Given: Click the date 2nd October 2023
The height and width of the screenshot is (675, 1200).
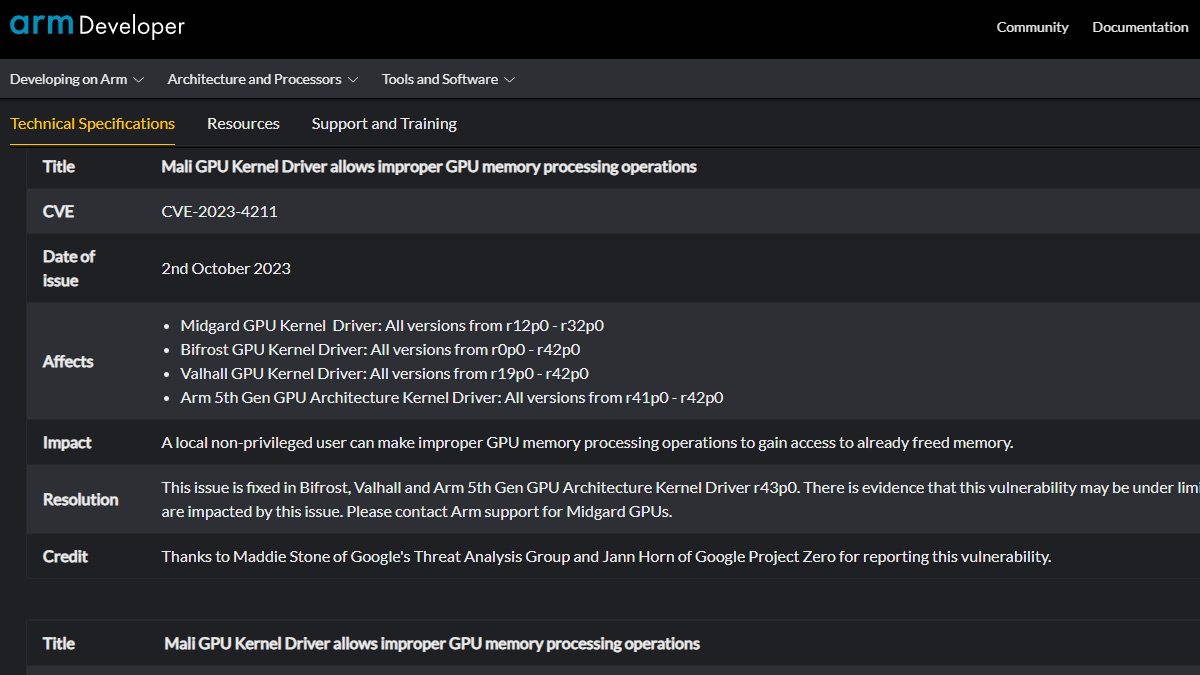Looking at the screenshot, I should pyautogui.click(x=226, y=268).
